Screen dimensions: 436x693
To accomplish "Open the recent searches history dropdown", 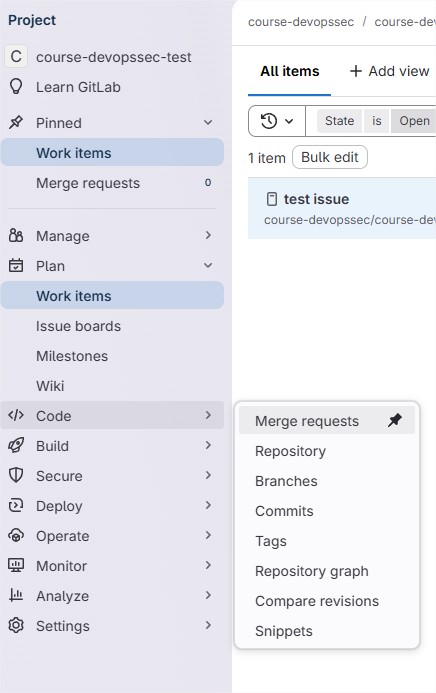I will (x=277, y=121).
